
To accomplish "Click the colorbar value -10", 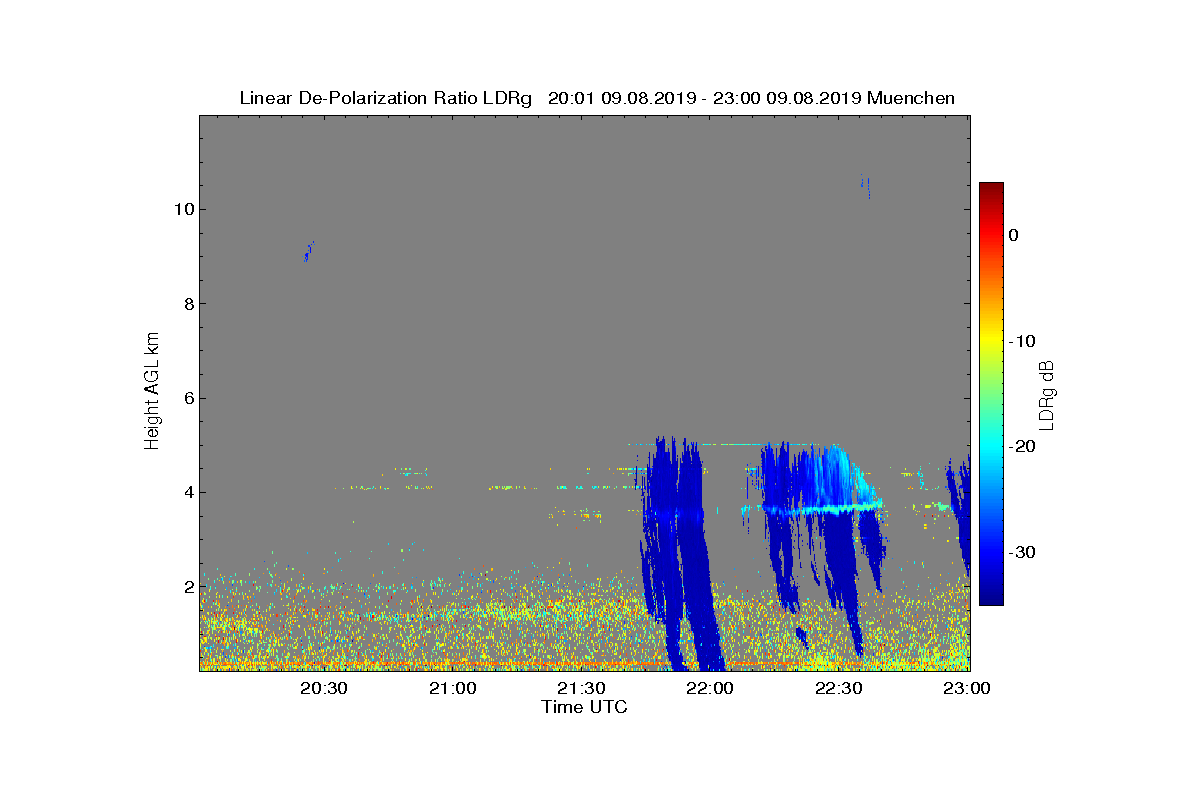I will point(1022,341).
